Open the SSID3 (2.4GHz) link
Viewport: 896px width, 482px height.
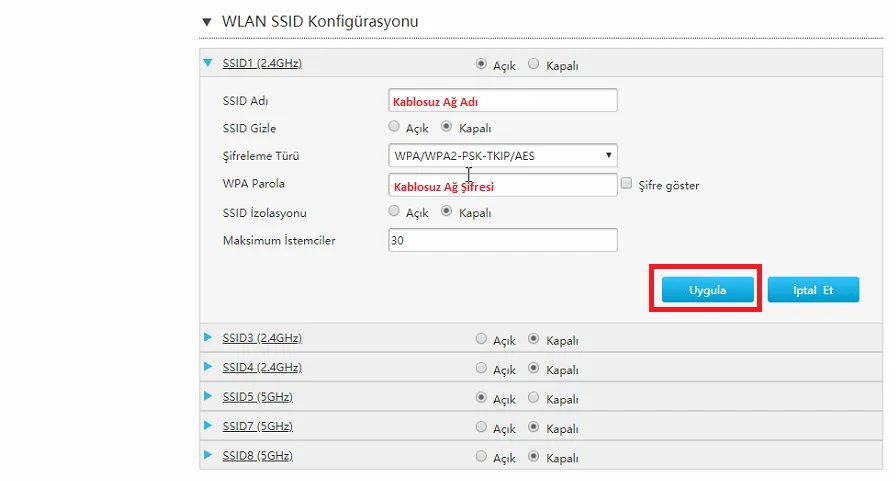pyautogui.click(x=262, y=338)
